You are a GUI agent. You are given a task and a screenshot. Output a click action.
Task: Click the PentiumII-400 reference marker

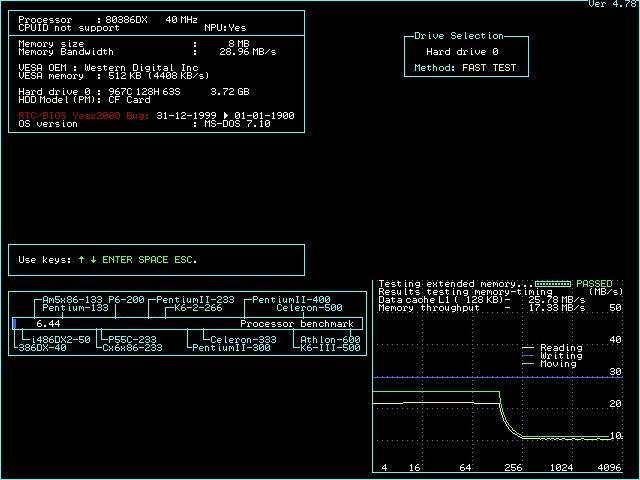291,300
